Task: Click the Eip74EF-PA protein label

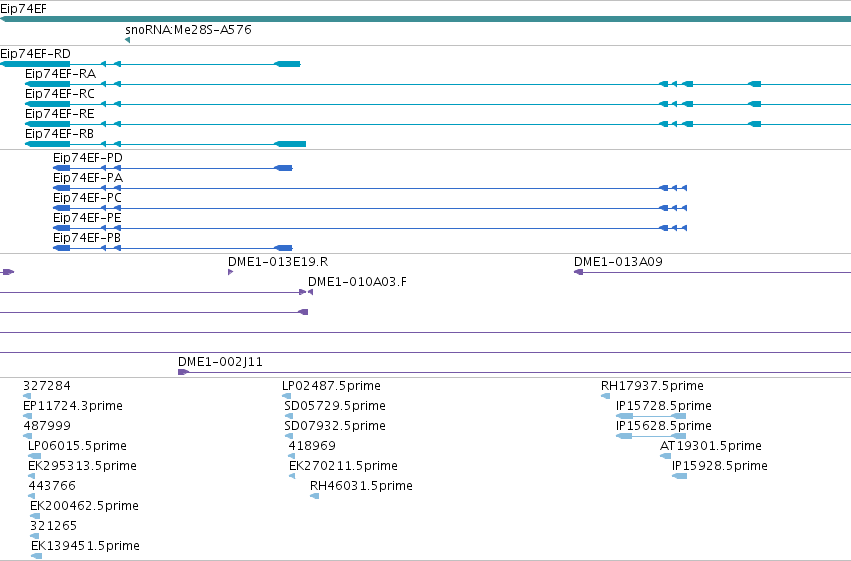Action: pyautogui.click(x=88, y=178)
